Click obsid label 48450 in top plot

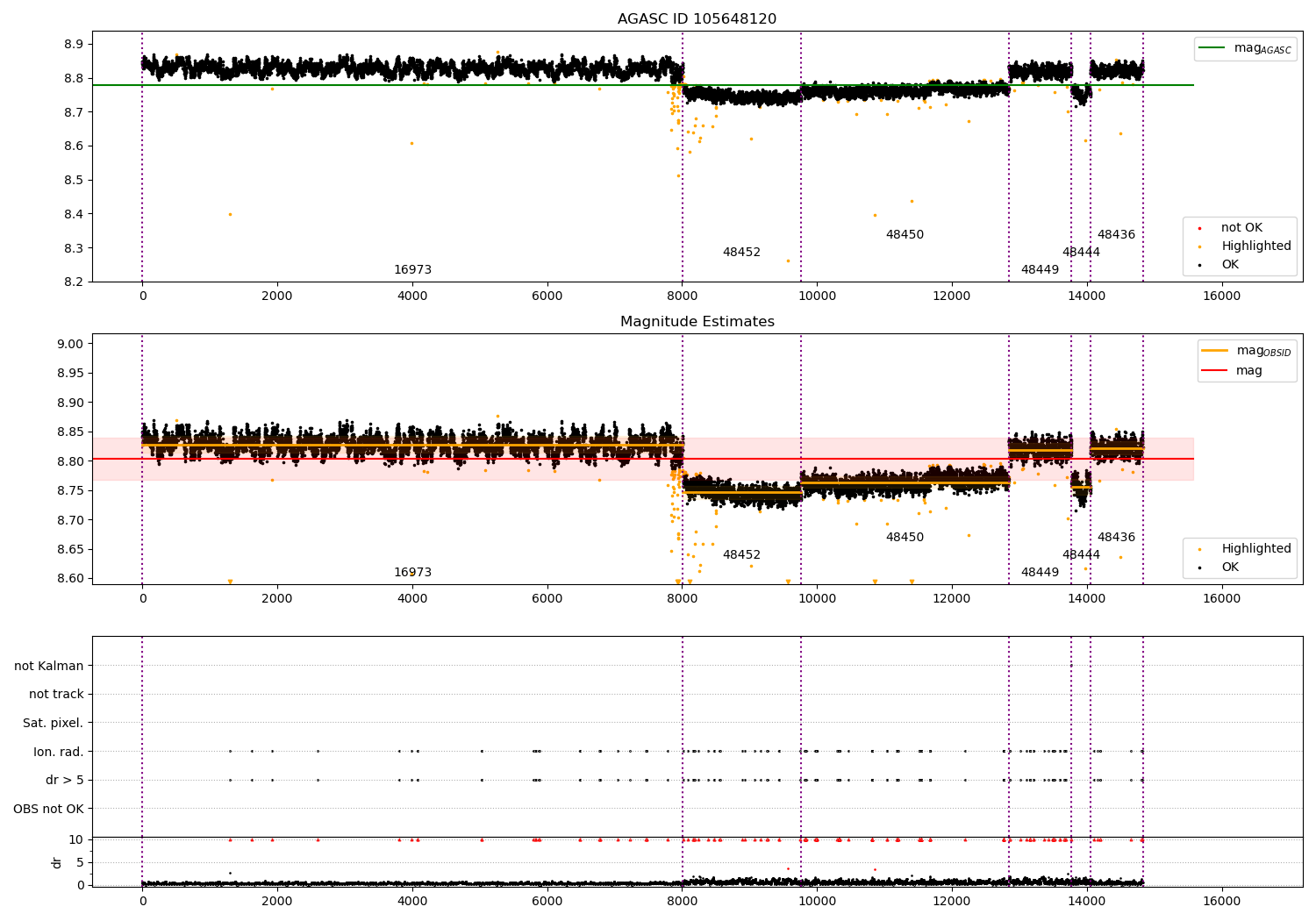point(905,235)
